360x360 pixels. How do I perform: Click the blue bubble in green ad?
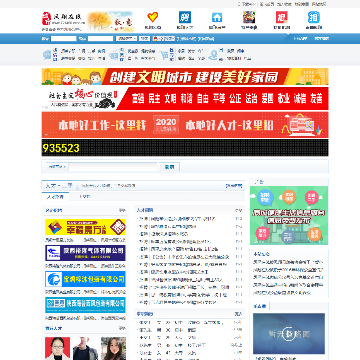(x=265, y=198)
